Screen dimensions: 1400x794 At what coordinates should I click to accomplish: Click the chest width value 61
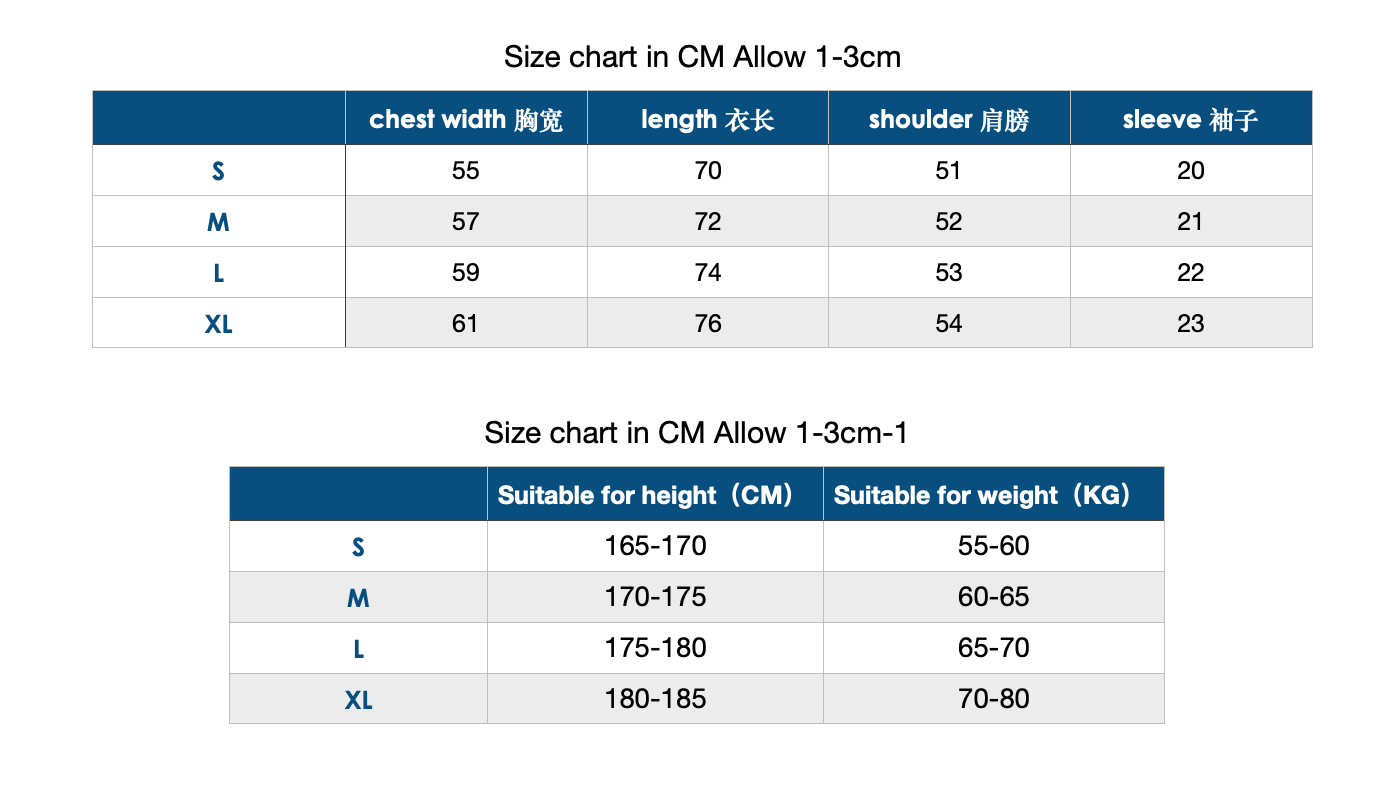(x=466, y=323)
